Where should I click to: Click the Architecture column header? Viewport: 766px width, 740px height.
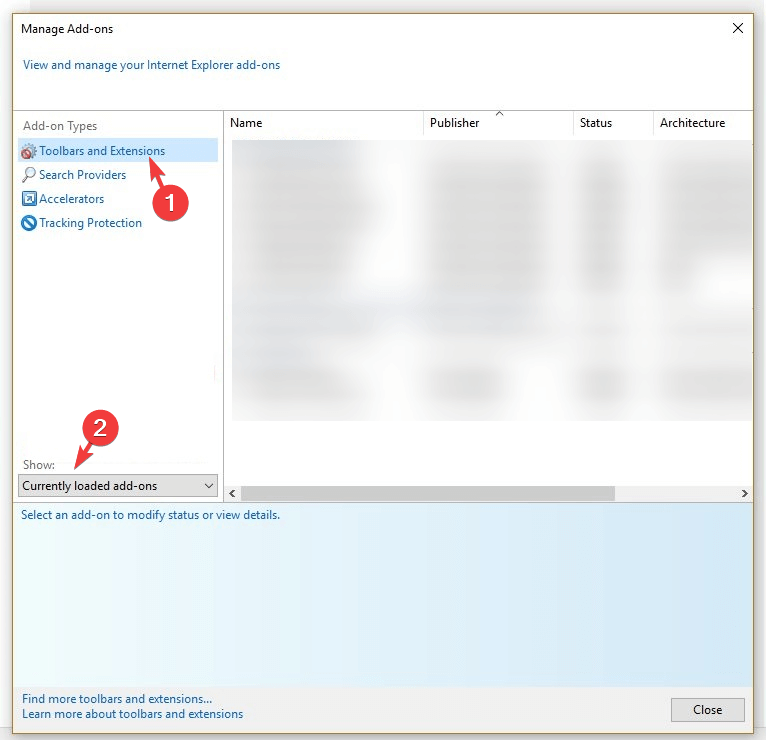[692, 123]
